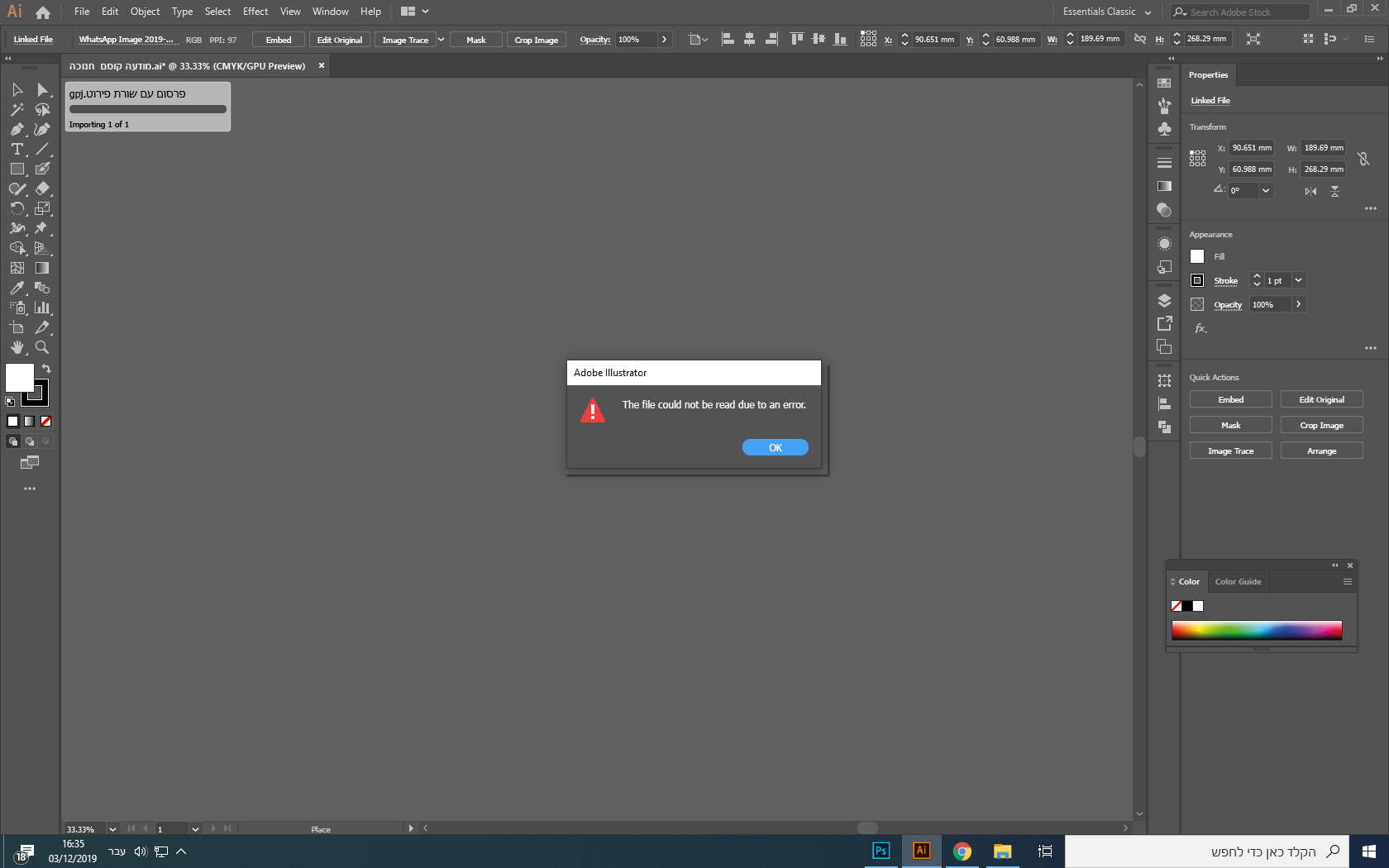This screenshot has height=868, width=1389.
Task: Choose the Lasso tool
Action: tap(42, 109)
